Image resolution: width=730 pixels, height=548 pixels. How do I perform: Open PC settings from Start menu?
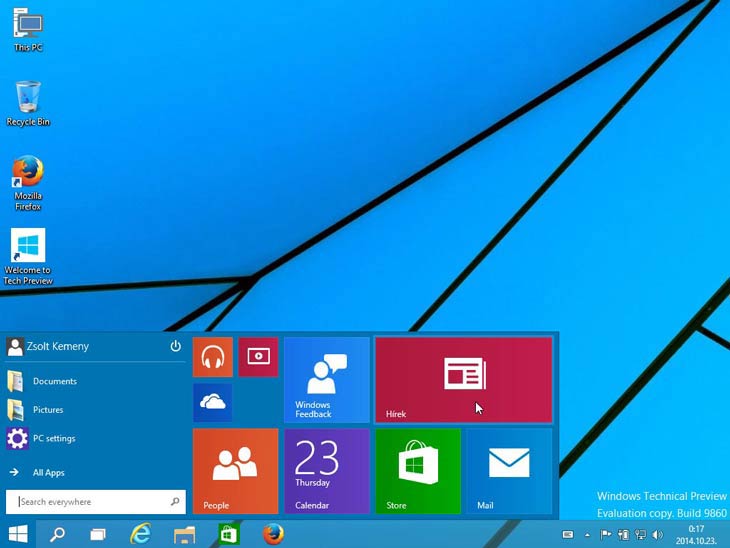click(53, 438)
